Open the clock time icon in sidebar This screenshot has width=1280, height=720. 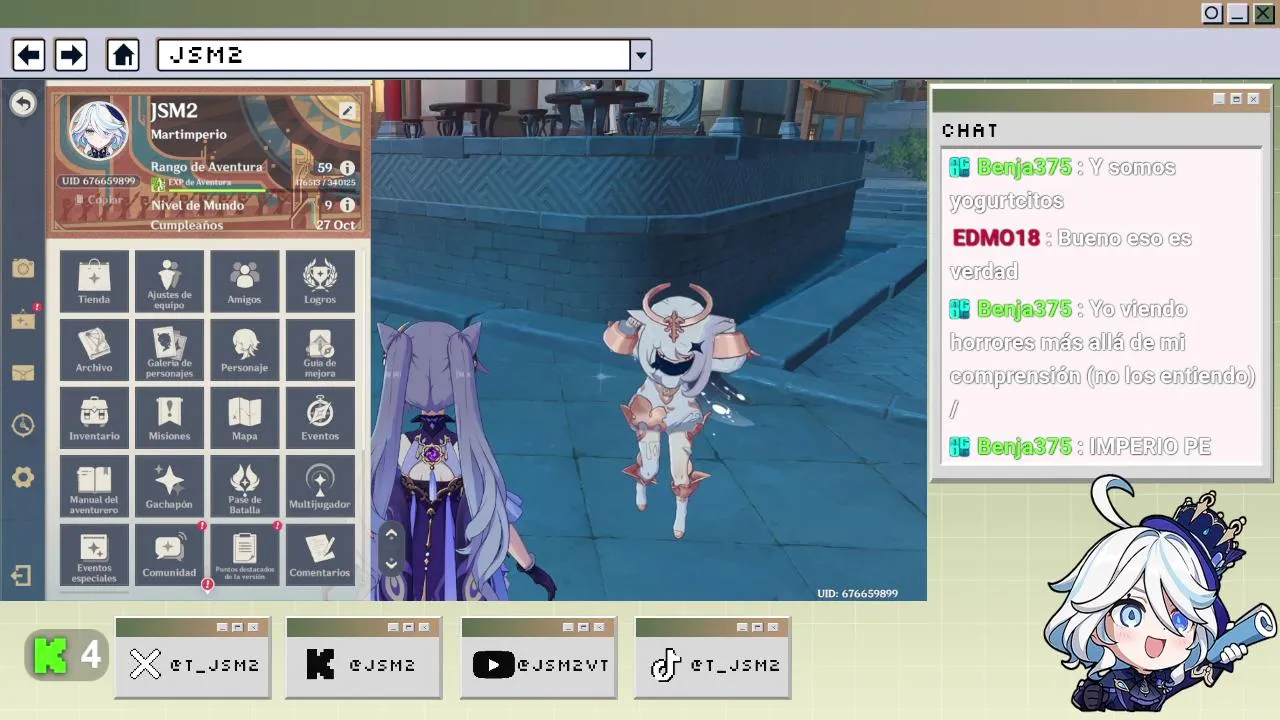[23, 425]
